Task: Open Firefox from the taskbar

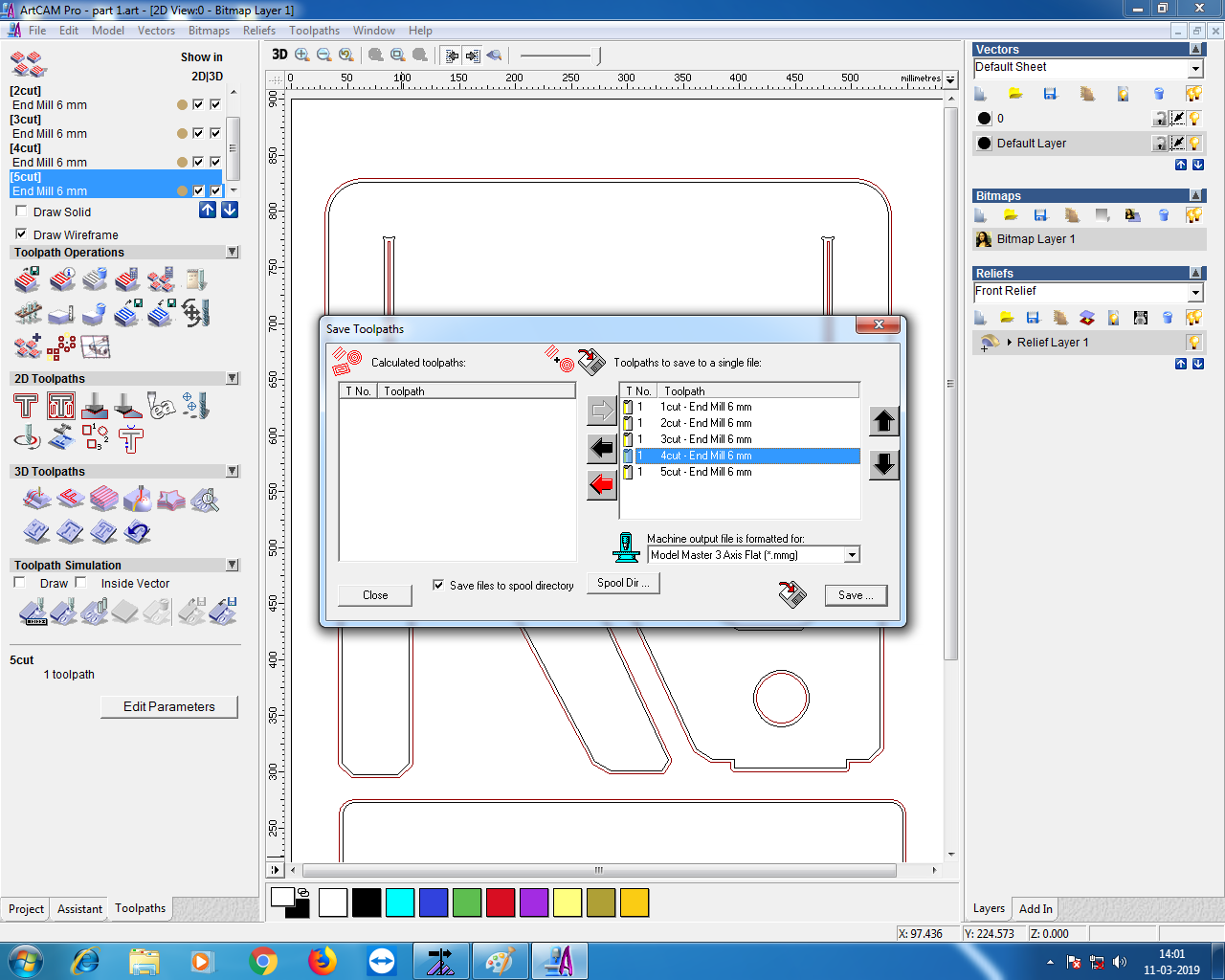Action: click(322, 961)
